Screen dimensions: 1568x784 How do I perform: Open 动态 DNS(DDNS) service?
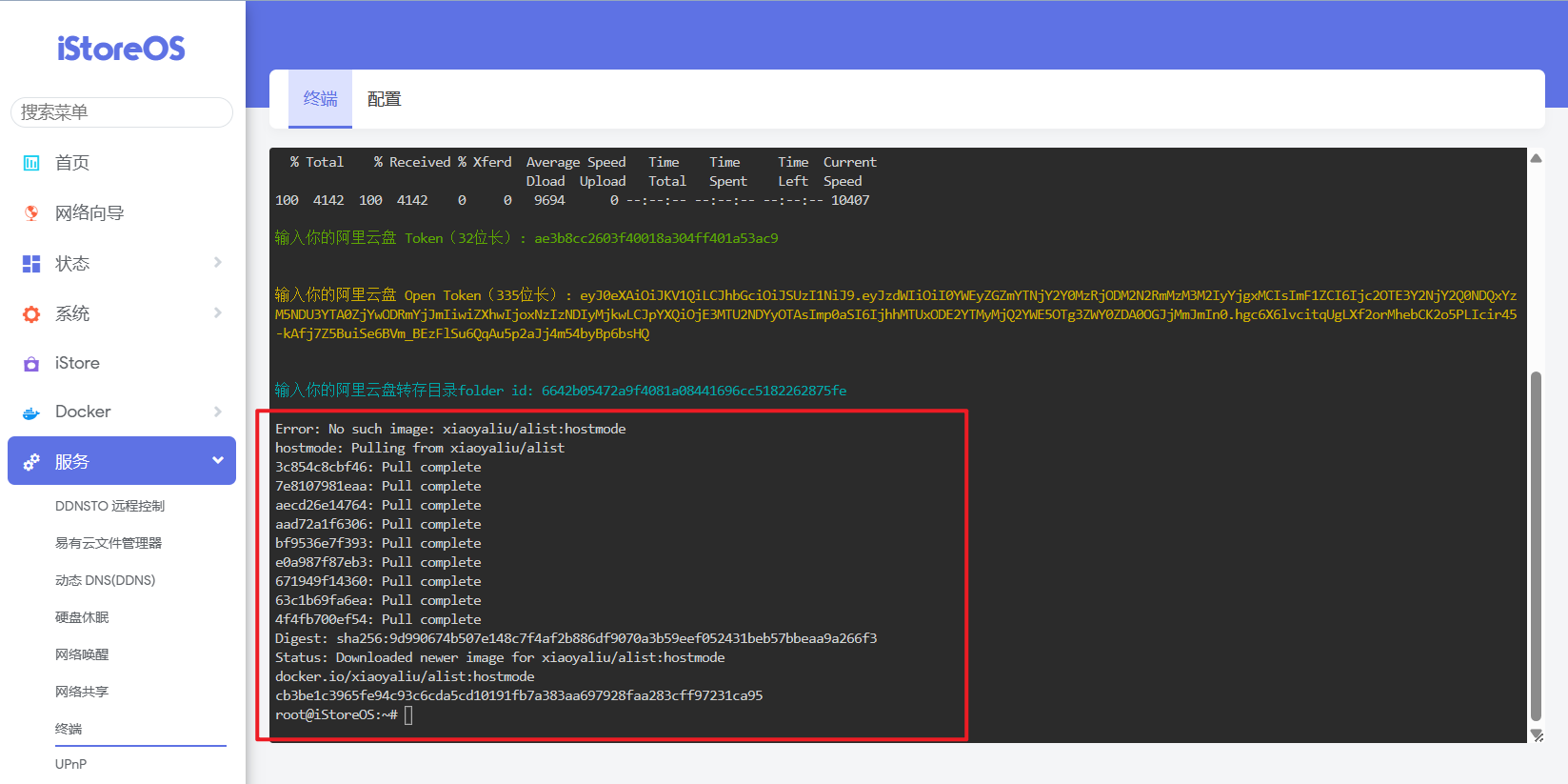pyautogui.click(x=106, y=580)
